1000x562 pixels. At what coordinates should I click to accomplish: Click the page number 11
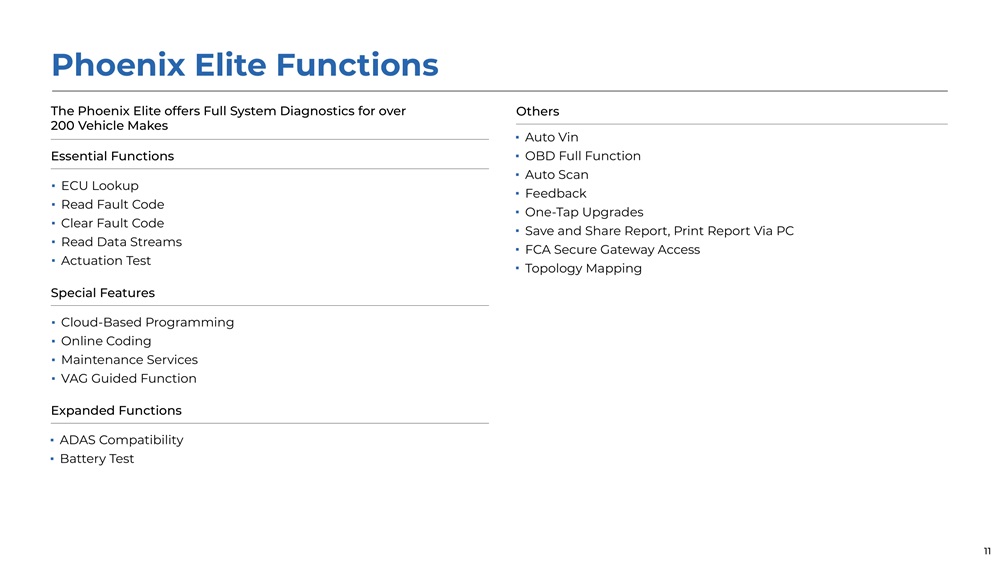pyautogui.click(x=987, y=551)
